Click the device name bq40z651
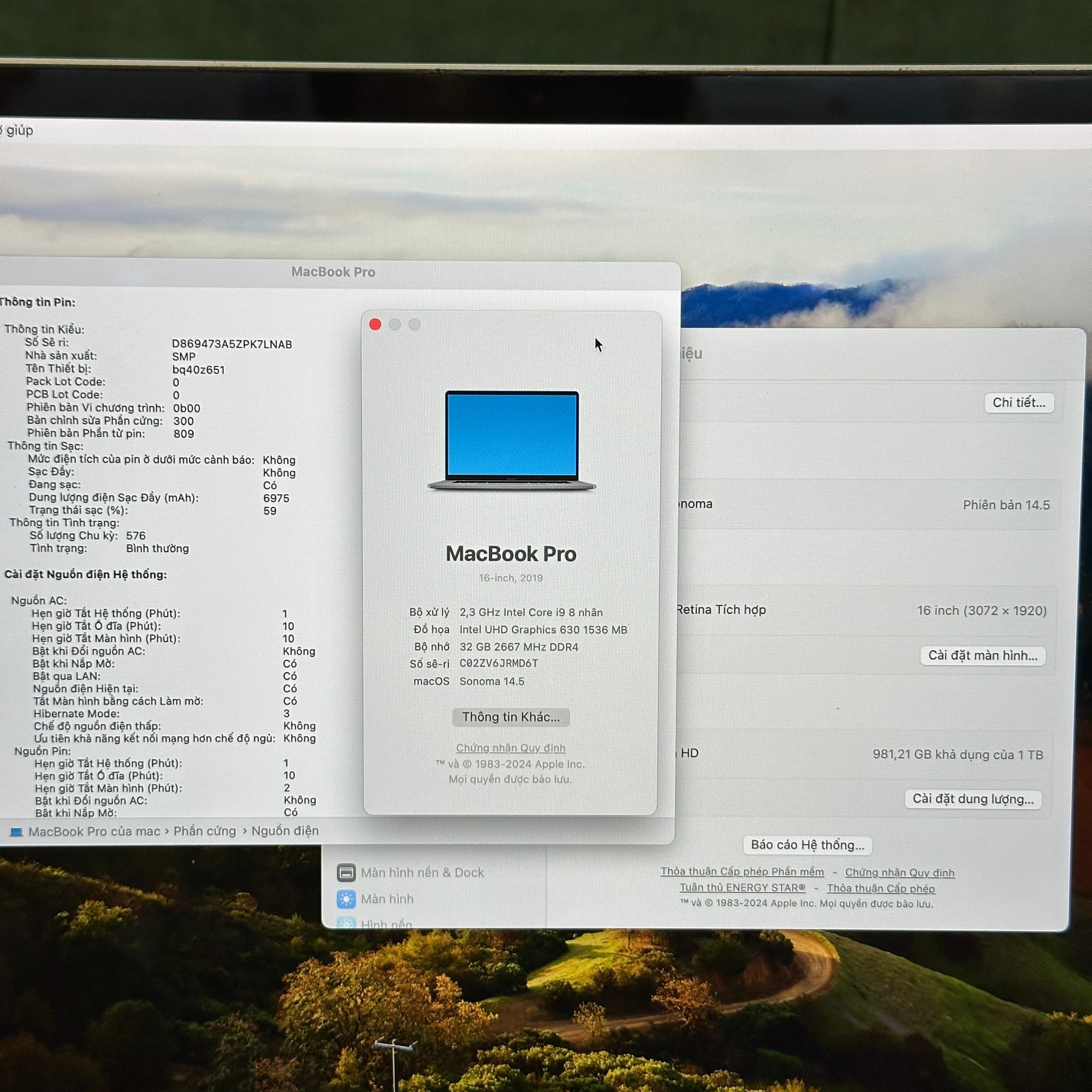Screen dimensions: 1092x1092 [x=198, y=370]
